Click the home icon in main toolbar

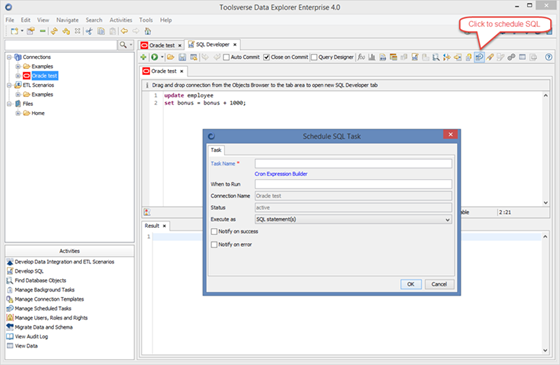(x=148, y=31)
